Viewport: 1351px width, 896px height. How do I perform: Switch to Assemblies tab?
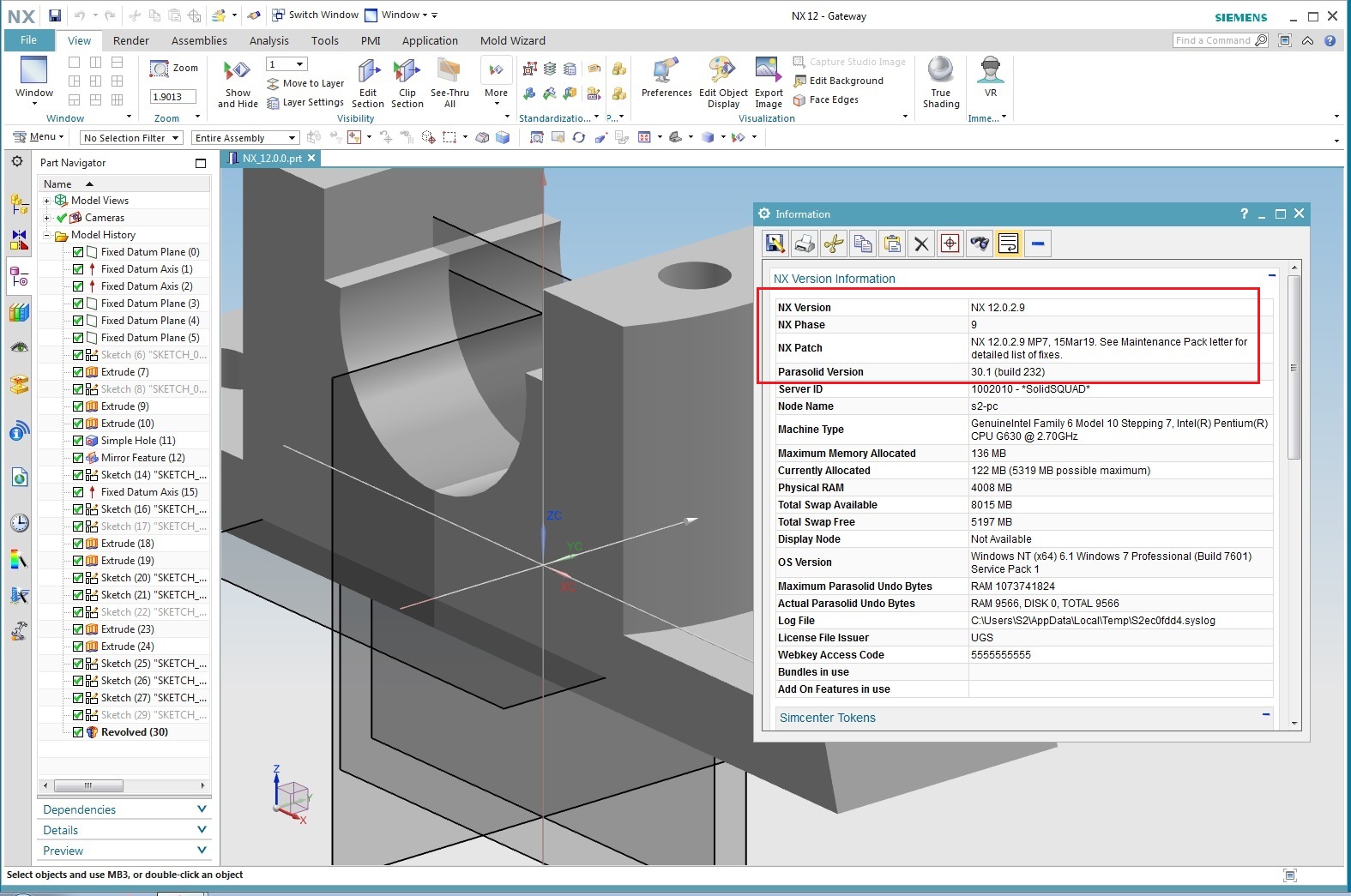pyautogui.click(x=199, y=40)
